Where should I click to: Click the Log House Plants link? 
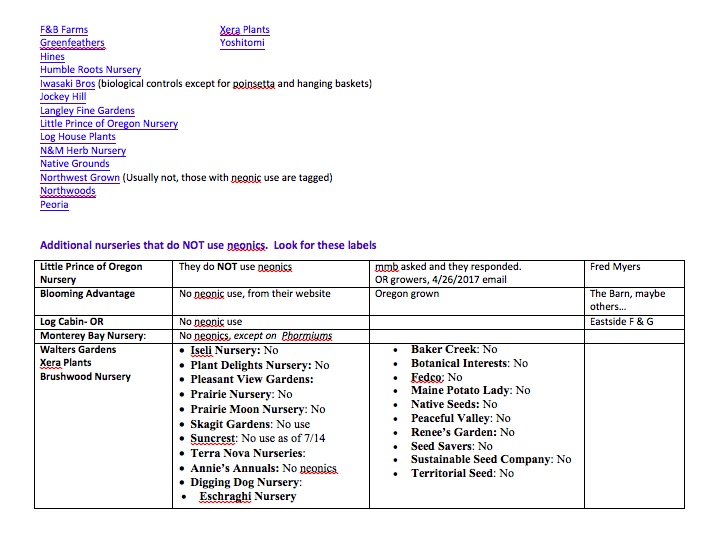coord(77,137)
